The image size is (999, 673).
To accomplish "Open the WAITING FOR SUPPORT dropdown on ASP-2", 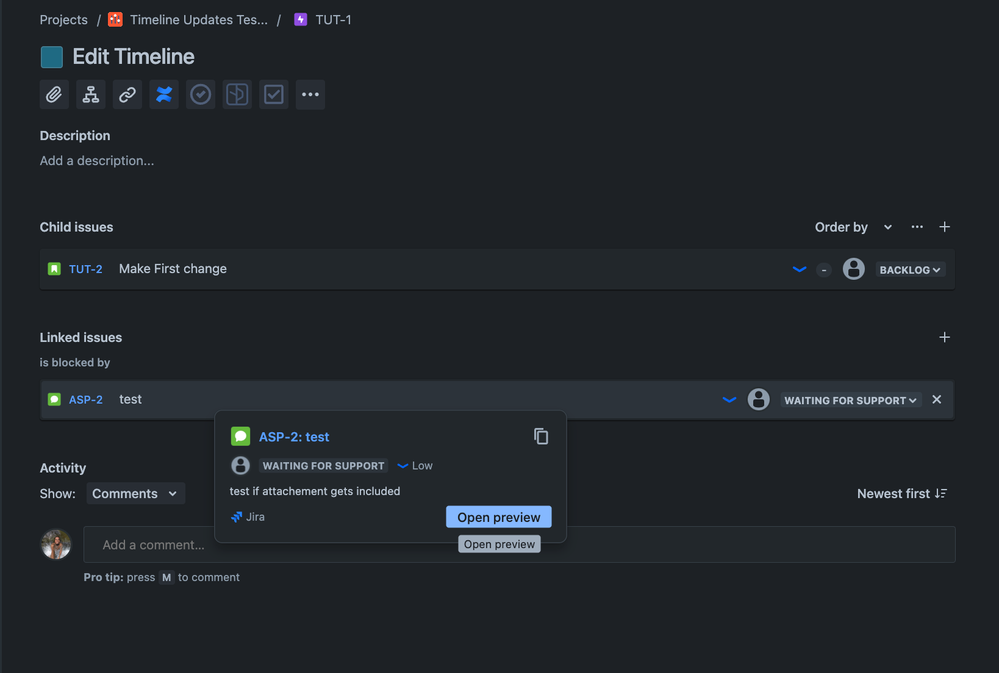I will (x=850, y=399).
